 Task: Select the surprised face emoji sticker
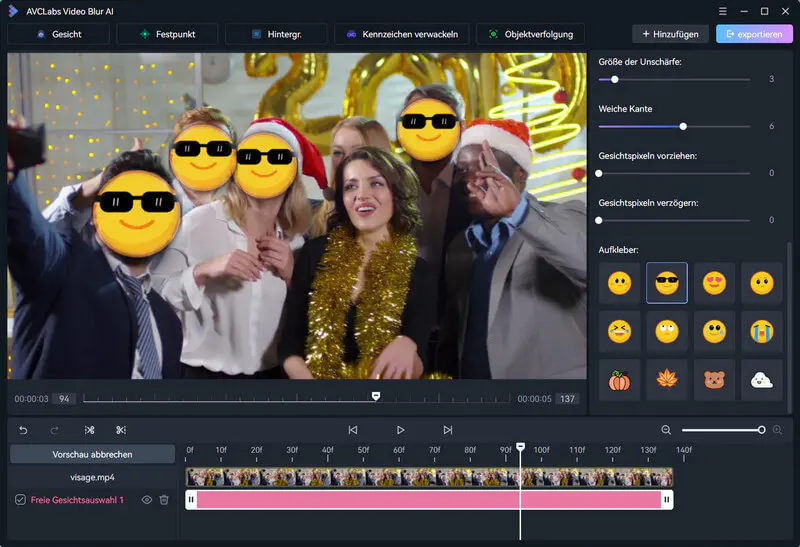(x=762, y=283)
